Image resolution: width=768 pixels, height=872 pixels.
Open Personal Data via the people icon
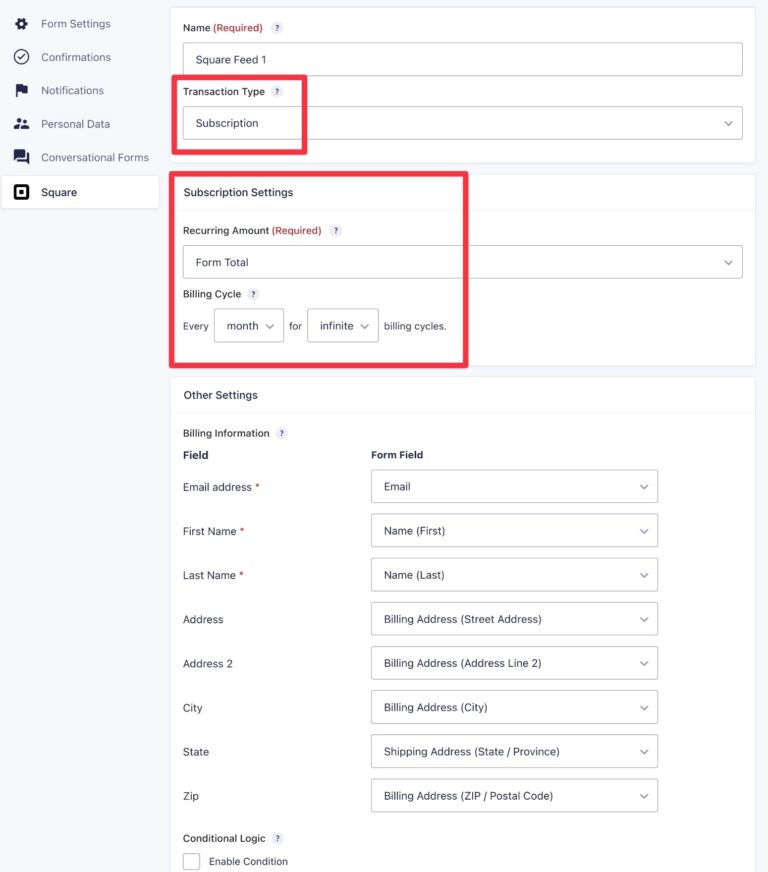tap(21, 124)
